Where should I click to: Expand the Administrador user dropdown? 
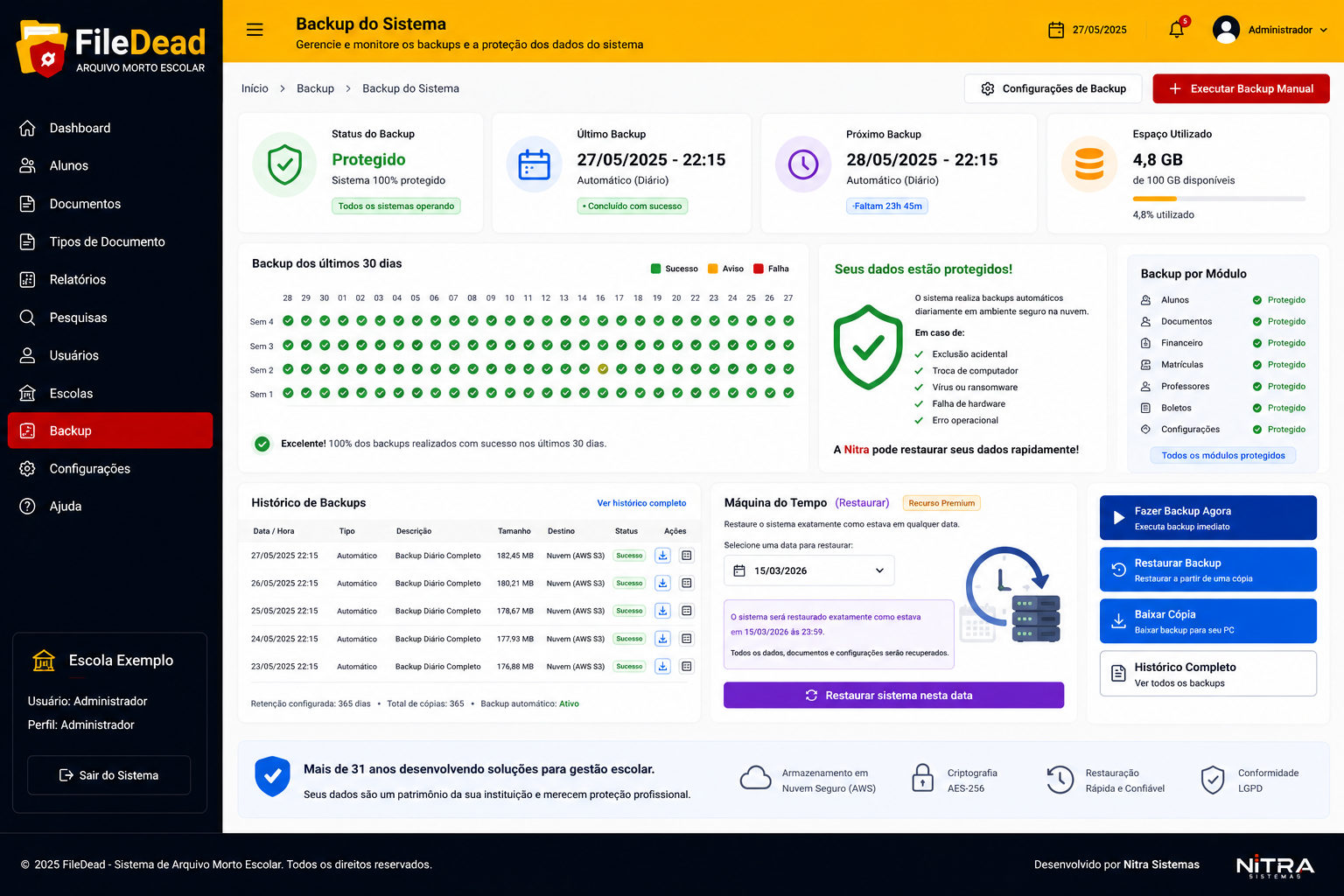pyautogui.click(x=1323, y=30)
